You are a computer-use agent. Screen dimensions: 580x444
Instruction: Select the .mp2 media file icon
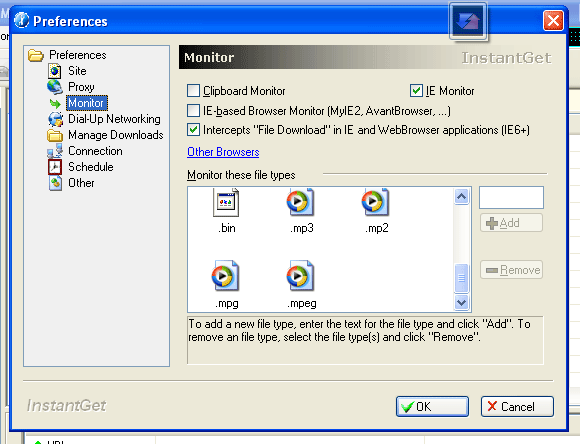[375, 202]
